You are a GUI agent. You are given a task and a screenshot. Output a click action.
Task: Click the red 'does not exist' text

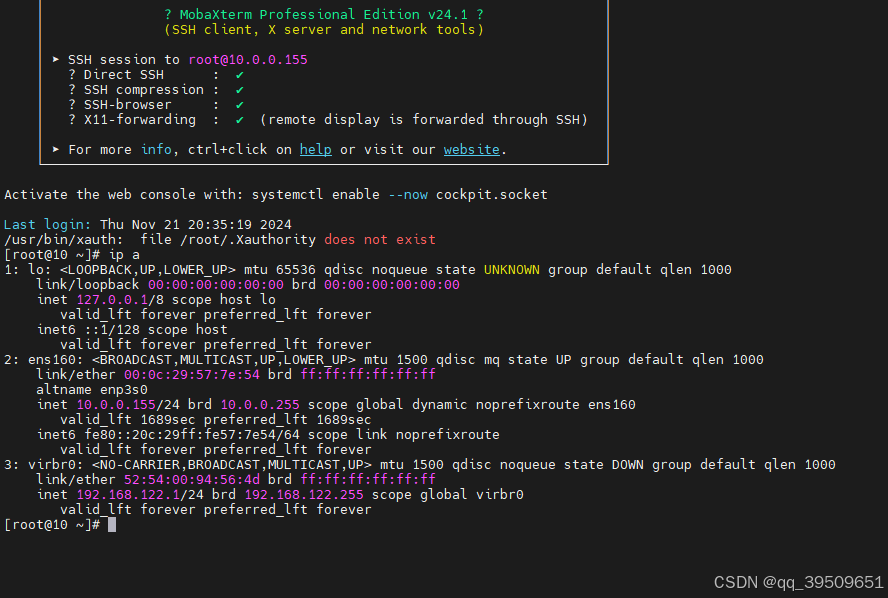379,240
